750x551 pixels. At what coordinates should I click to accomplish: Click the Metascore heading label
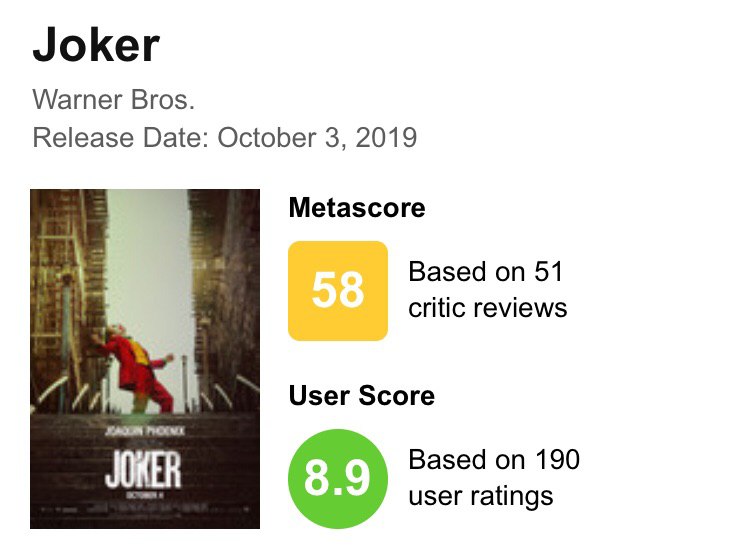click(357, 208)
